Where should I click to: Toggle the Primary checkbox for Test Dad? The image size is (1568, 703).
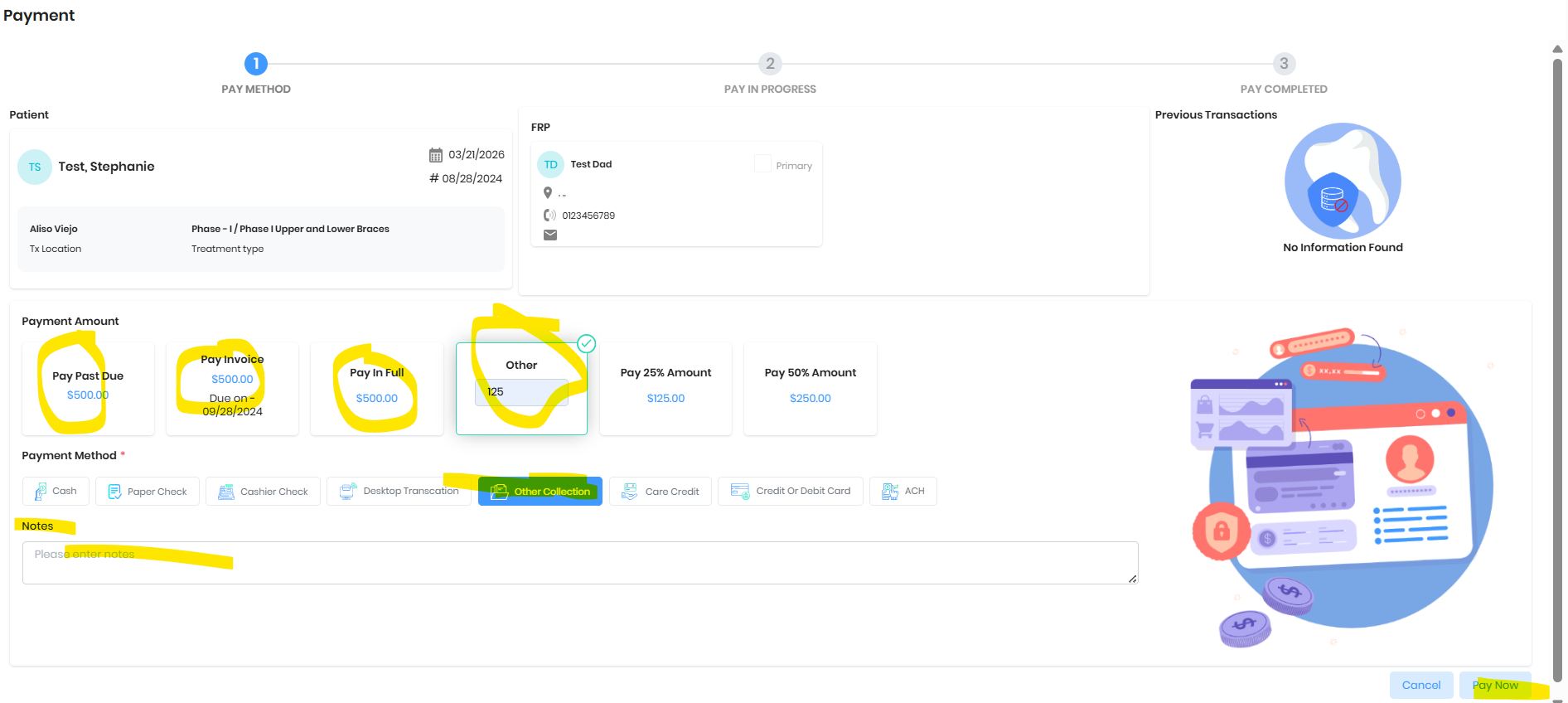762,164
